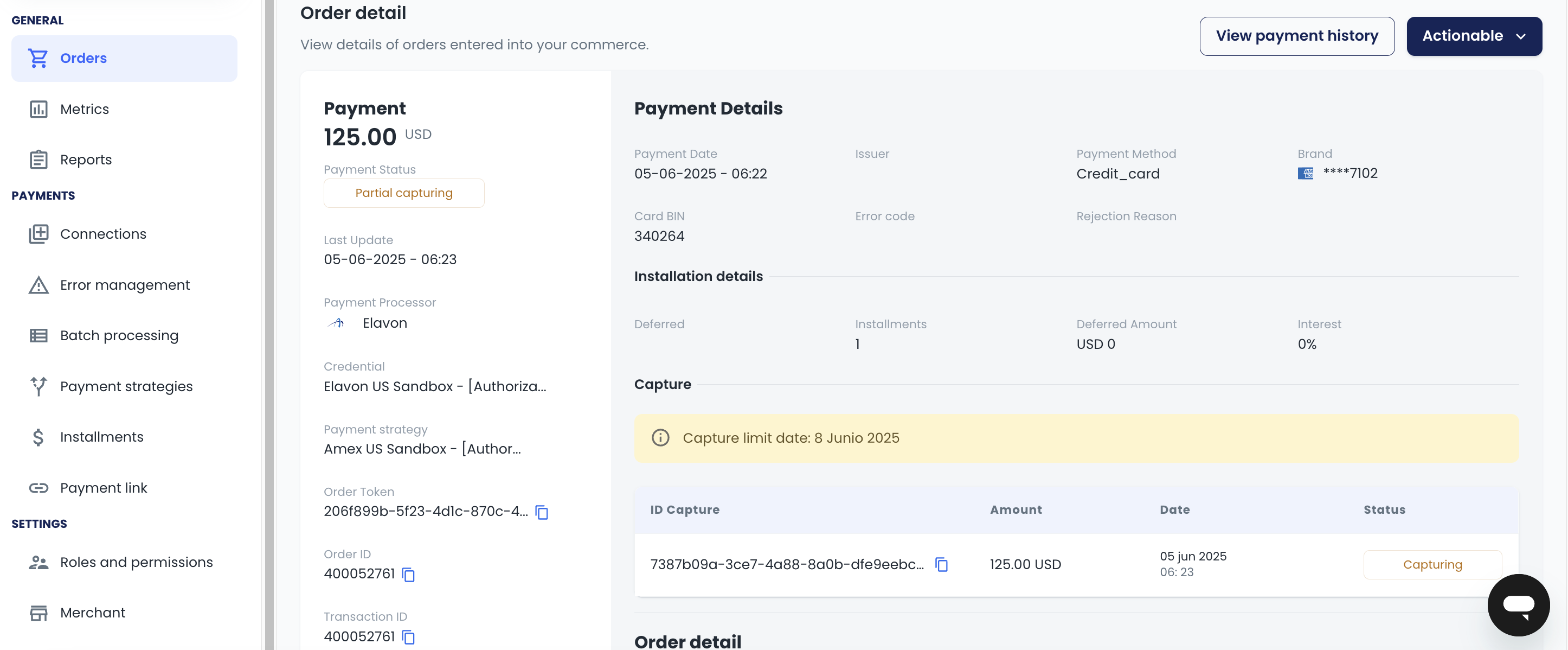Click the Error management warning icon
The image size is (1568, 650).
click(x=38, y=285)
